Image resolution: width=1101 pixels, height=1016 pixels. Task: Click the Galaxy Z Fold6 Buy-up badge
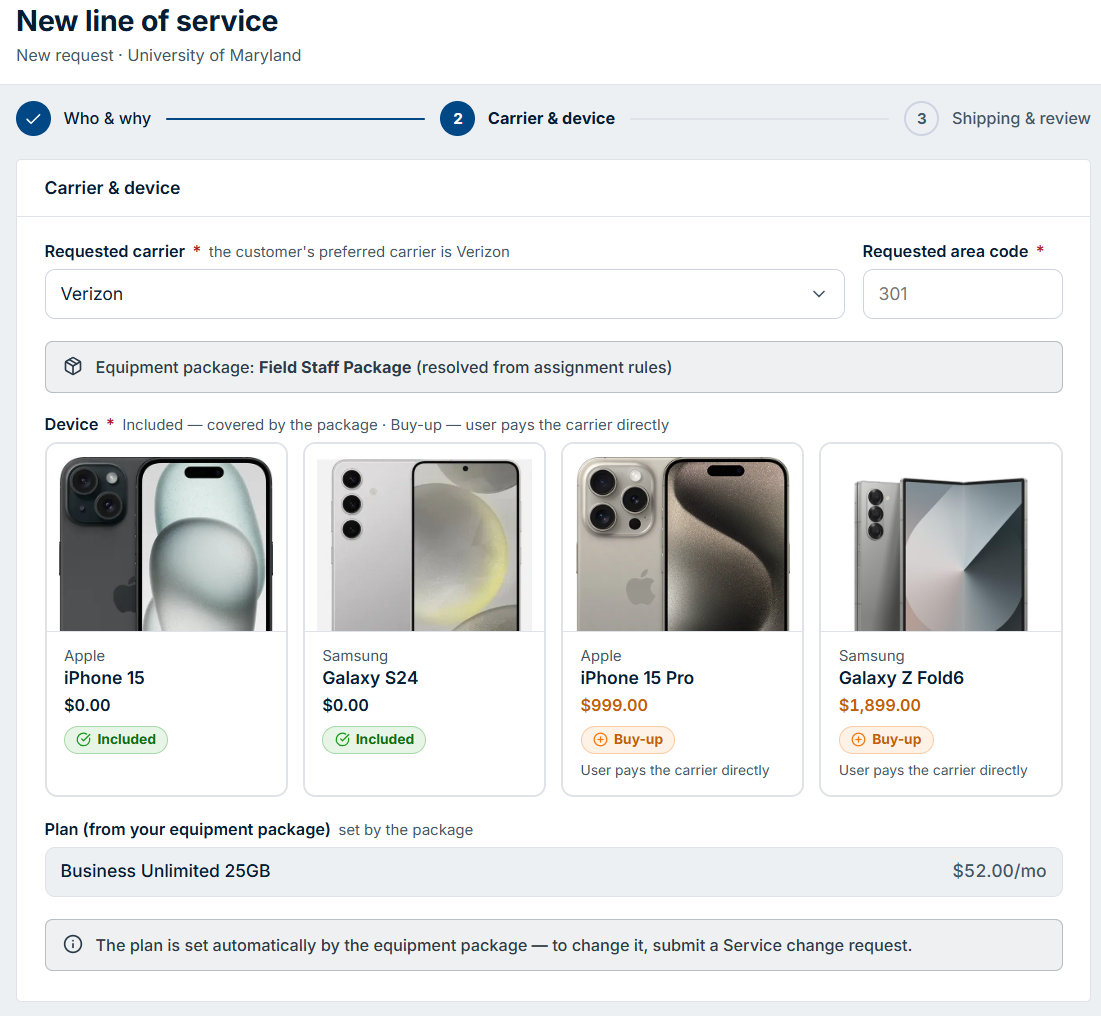886,739
